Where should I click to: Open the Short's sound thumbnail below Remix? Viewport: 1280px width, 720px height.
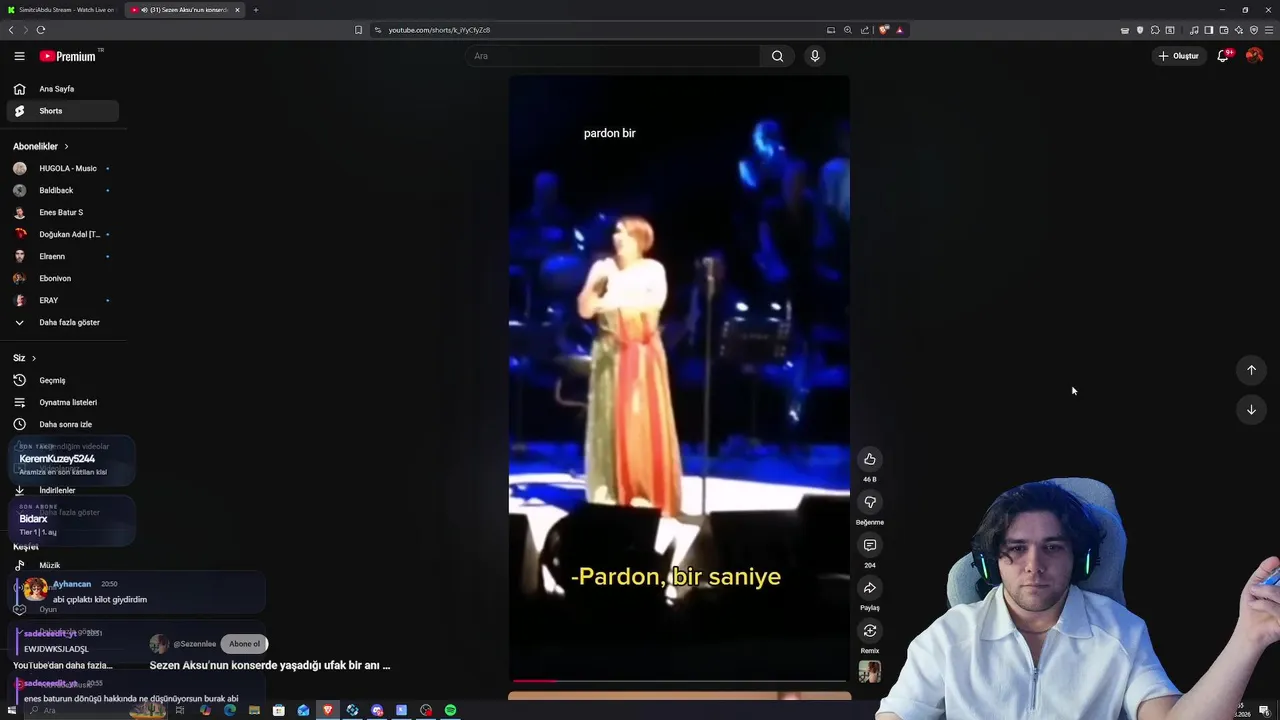click(870, 672)
